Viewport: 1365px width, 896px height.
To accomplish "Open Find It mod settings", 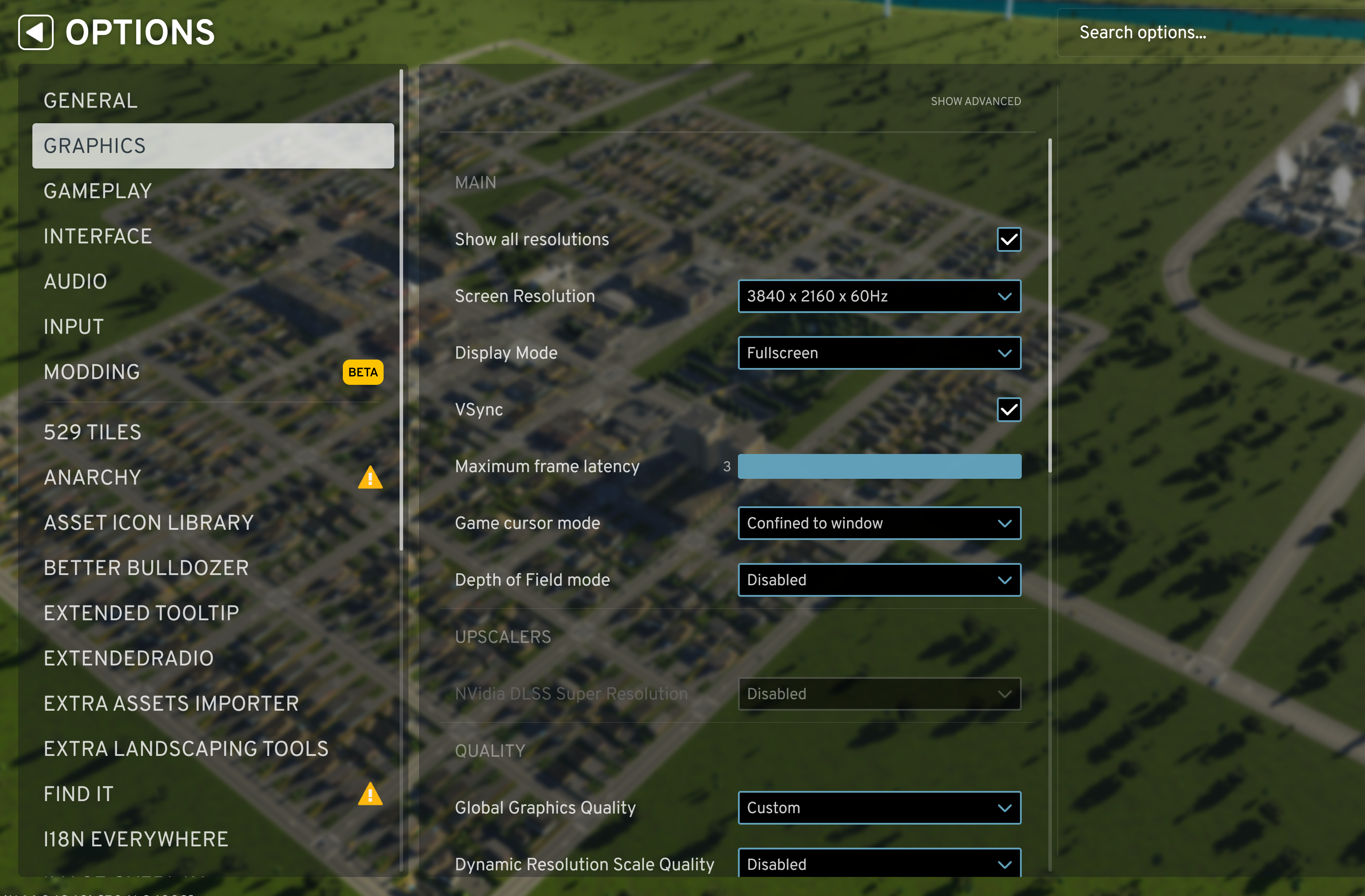I will tap(213, 794).
